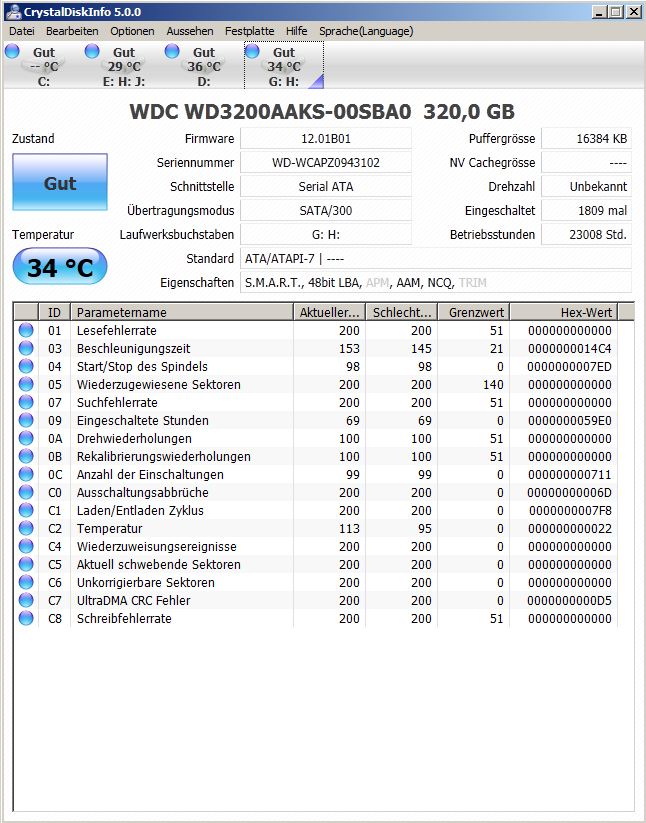The height and width of the screenshot is (823, 646).
Task: Click the Eigenschaften features field
Action: pos(436,282)
